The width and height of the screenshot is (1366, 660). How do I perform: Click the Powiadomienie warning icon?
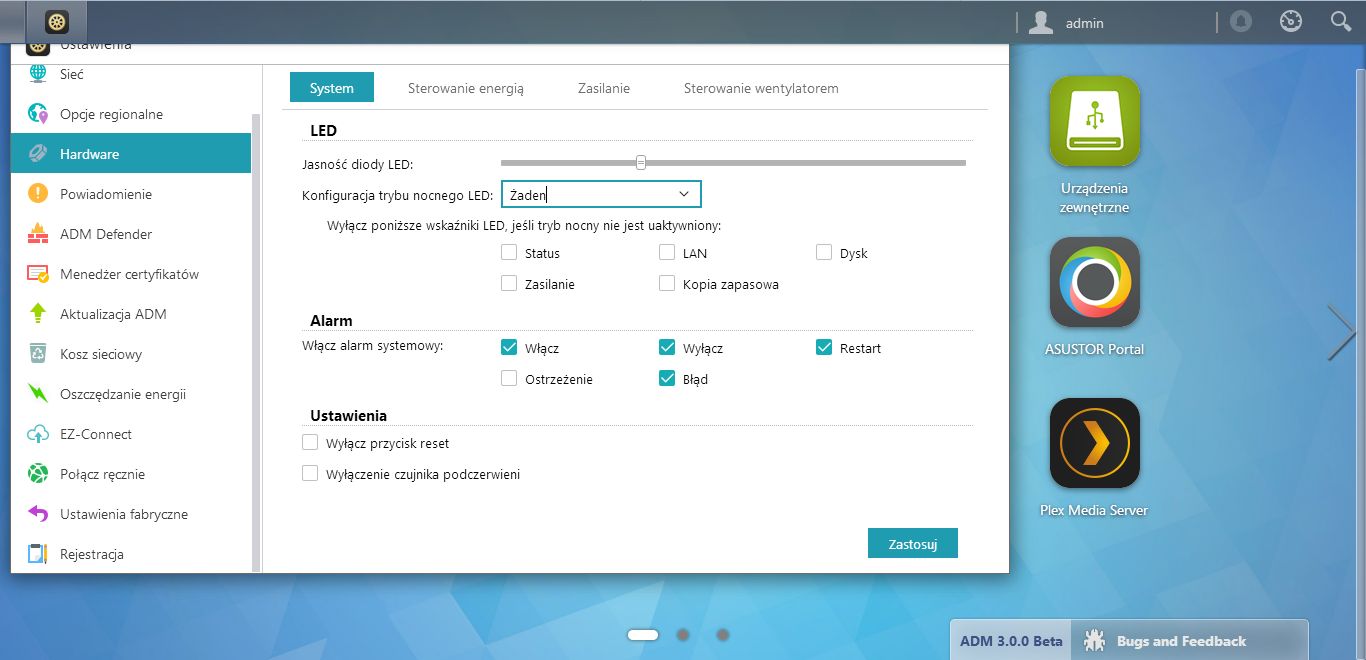pos(38,194)
